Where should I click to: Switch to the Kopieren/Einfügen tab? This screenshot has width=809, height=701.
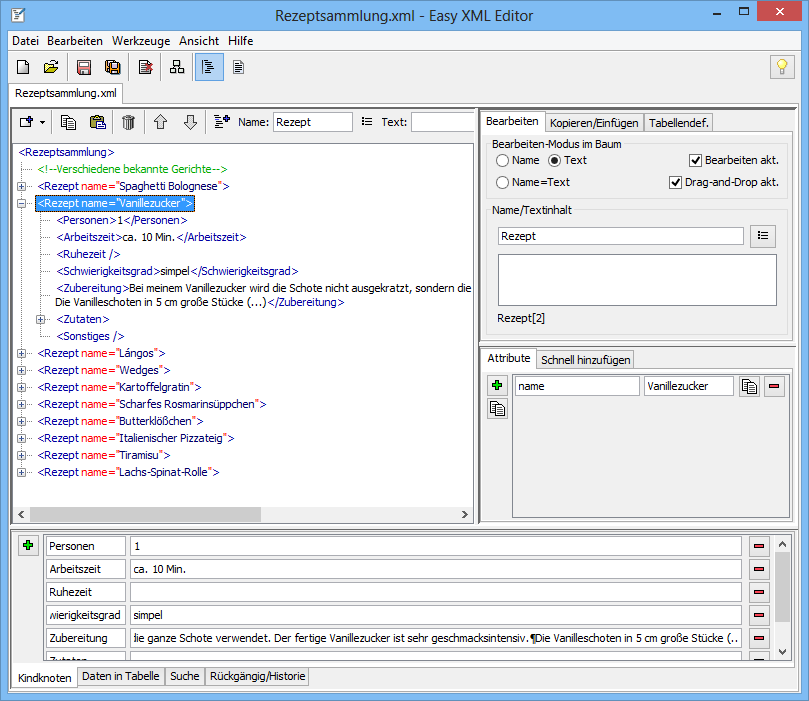tap(594, 123)
